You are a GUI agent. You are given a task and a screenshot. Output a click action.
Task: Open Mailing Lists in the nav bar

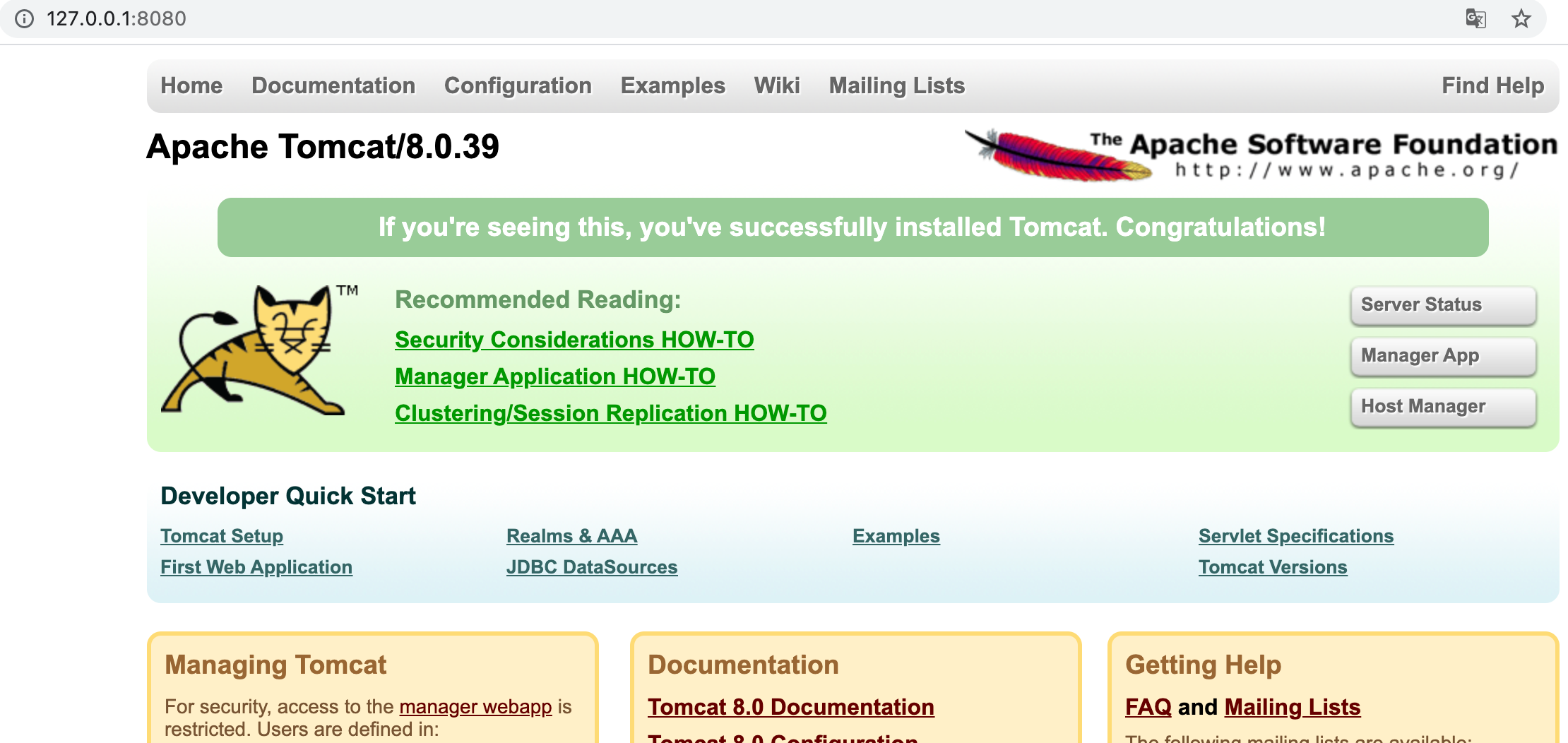[897, 85]
